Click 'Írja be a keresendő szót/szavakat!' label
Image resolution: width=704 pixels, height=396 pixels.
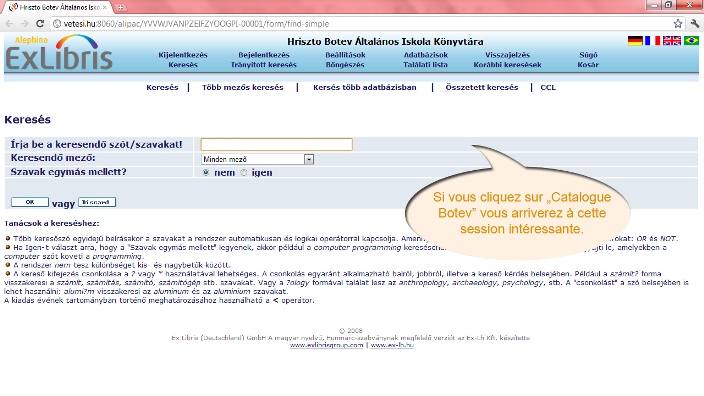97,144
